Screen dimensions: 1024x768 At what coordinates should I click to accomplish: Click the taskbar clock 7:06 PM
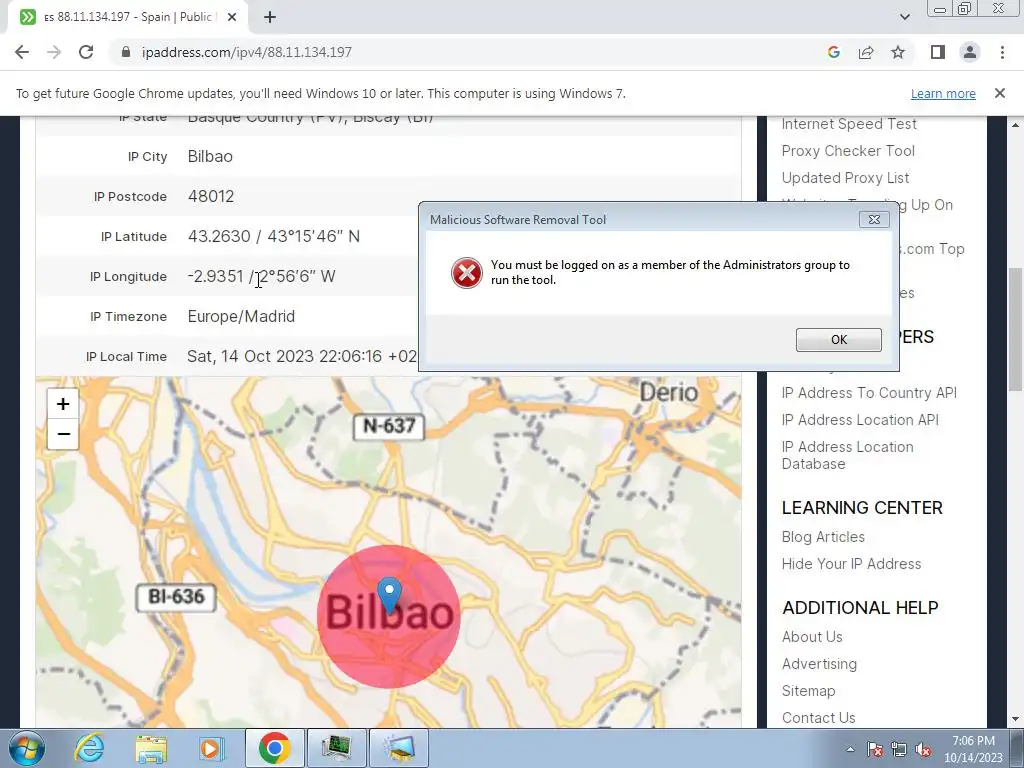(x=973, y=749)
